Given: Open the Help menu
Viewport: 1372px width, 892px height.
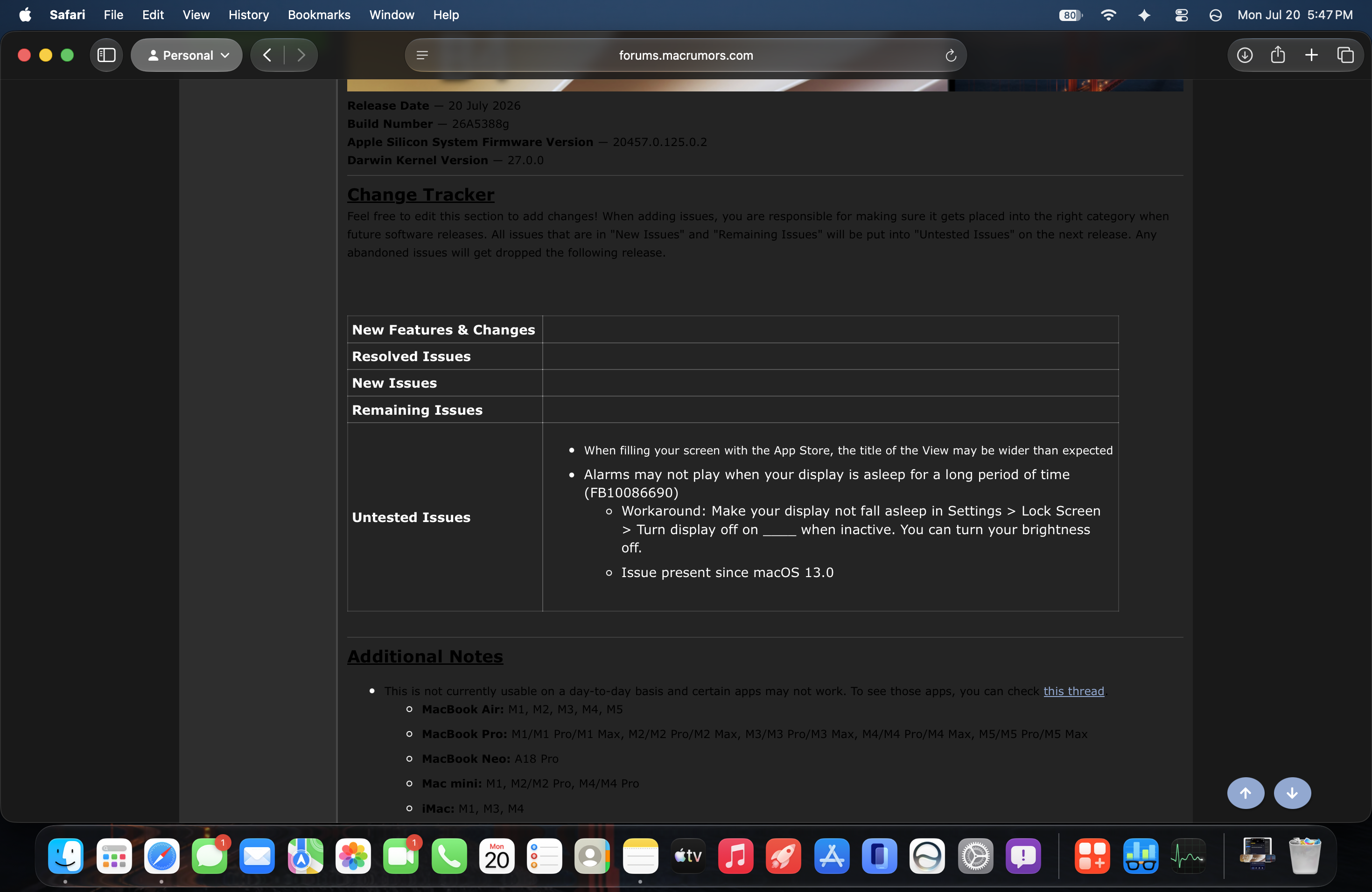Looking at the screenshot, I should tap(446, 15).
